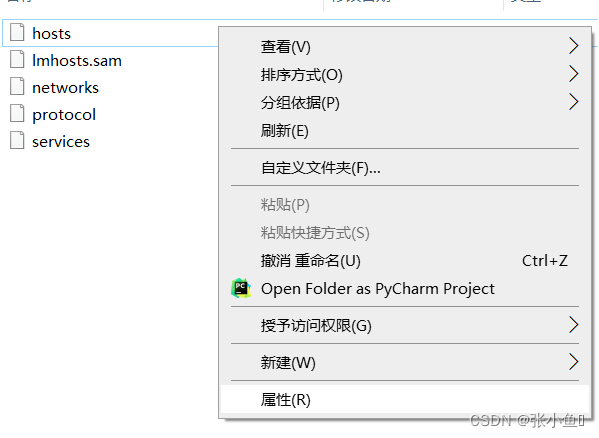Select the hosts file name

coord(52,34)
